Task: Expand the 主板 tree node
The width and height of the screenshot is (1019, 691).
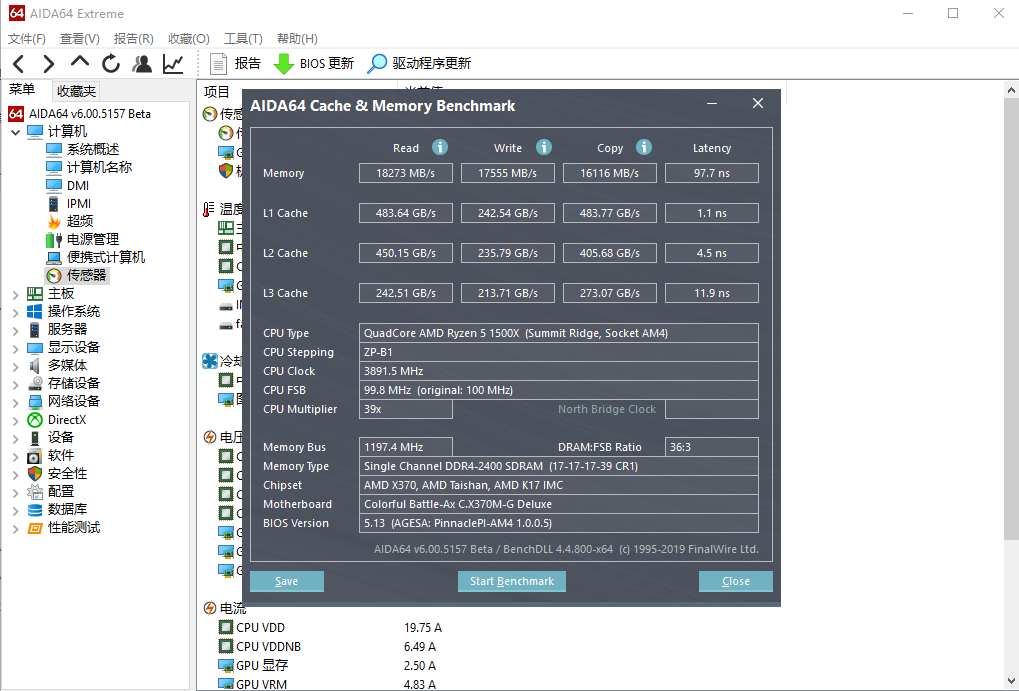Action: (x=16, y=294)
